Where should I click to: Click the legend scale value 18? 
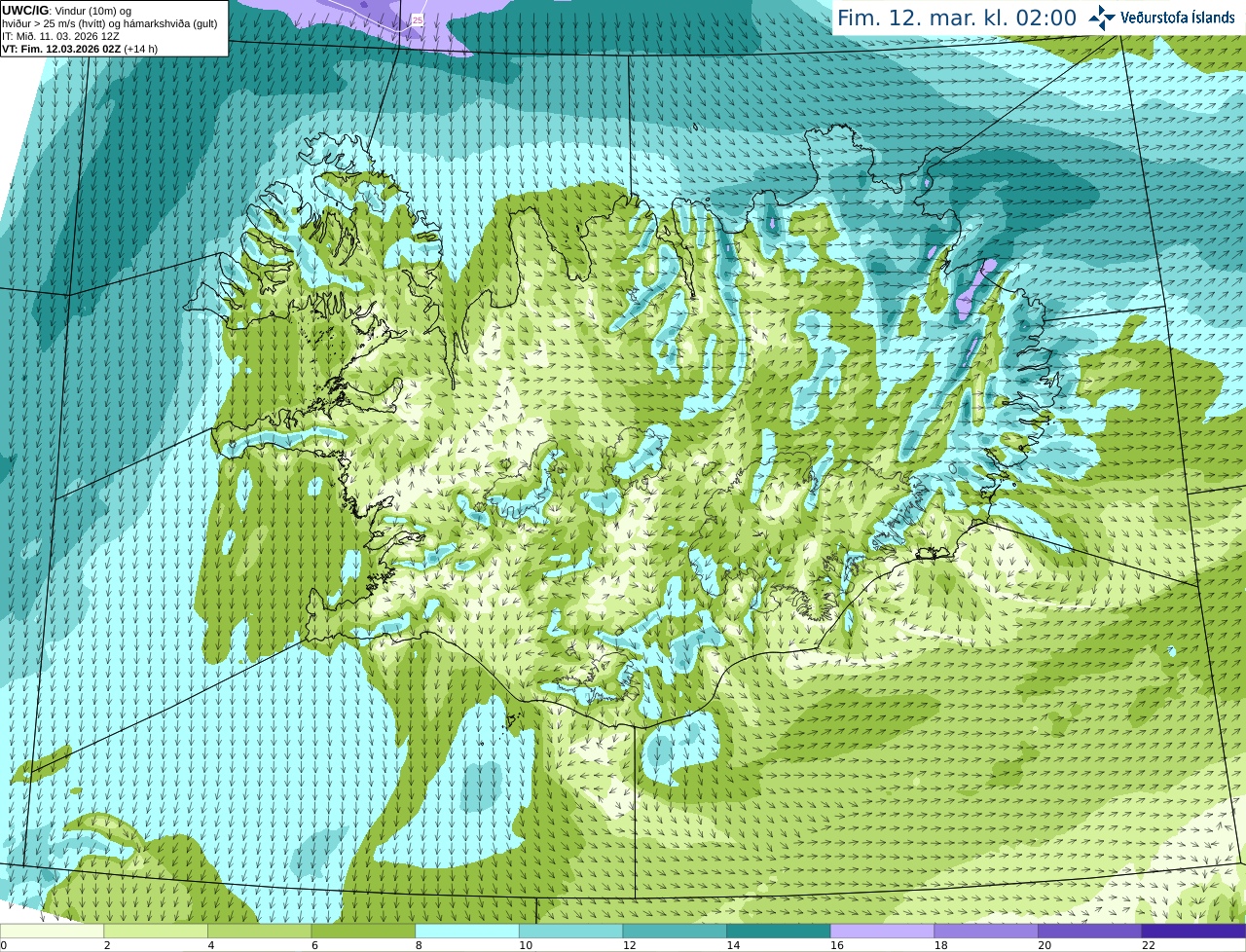pyautogui.click(x=941, y=945)
